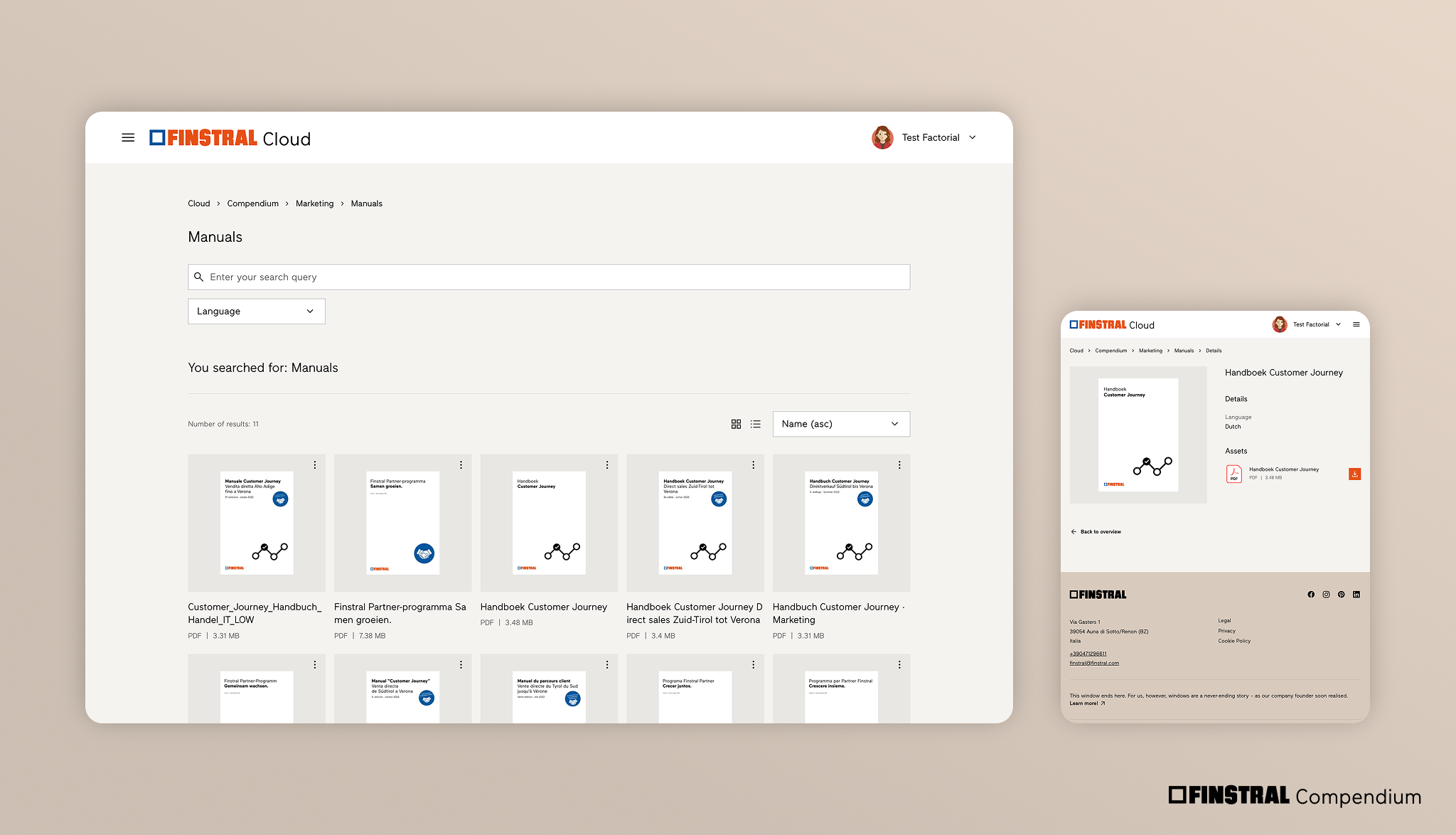Click phone number +390471296611 in footer
This screenshot has width=1456, height=835.
pos(1088,654)
